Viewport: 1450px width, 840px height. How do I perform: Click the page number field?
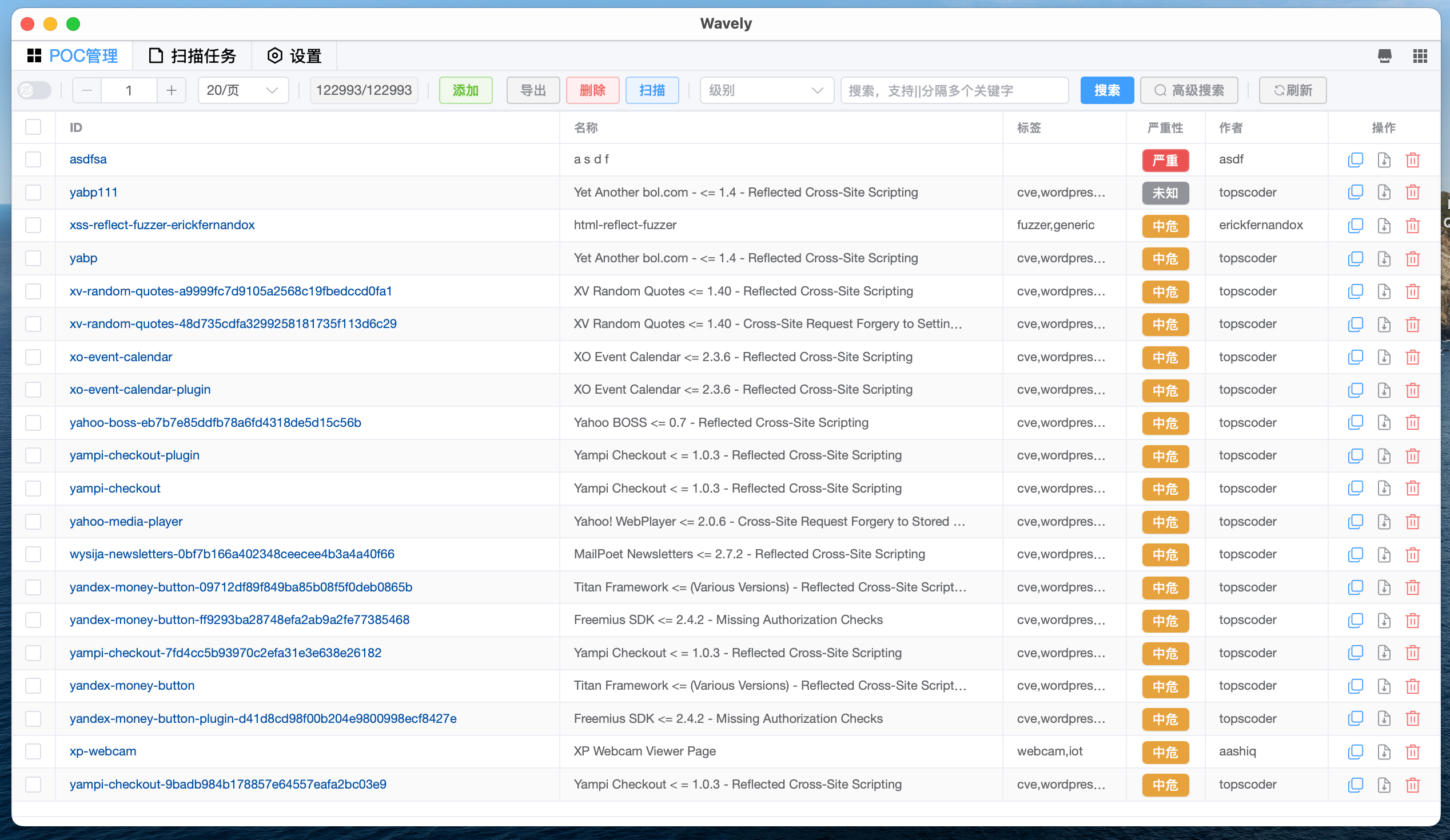point(129,90)
